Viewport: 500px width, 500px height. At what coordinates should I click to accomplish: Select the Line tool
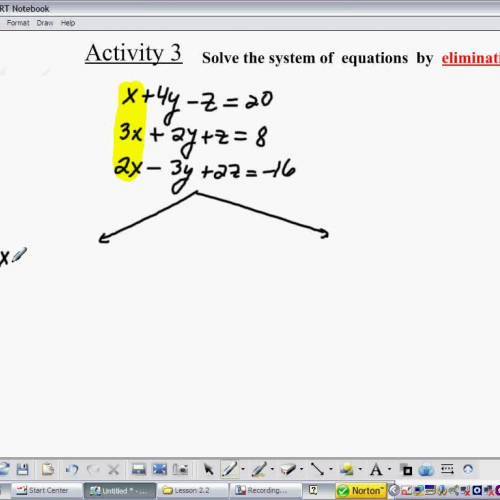(317, 470)
